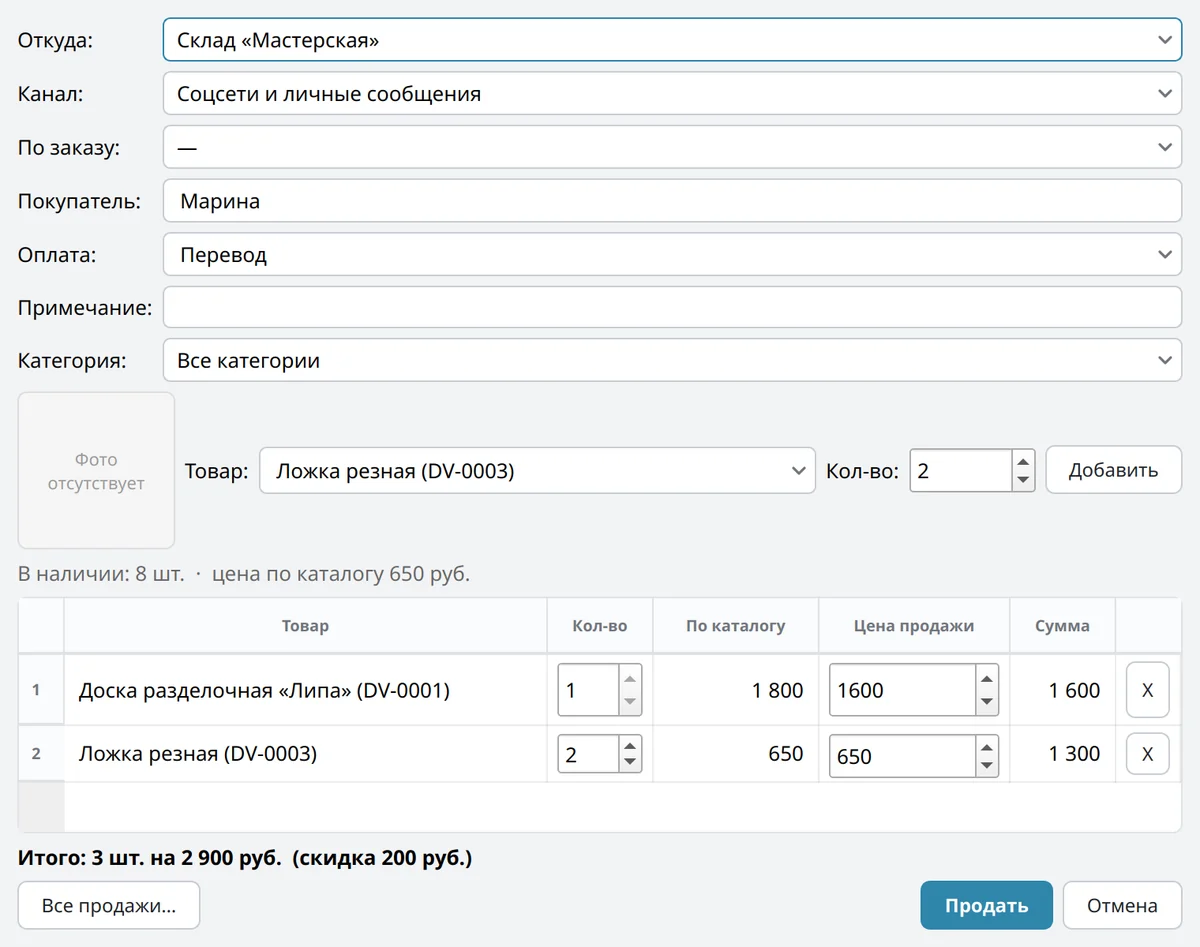Open the «Канал» sales channel dropdown

coord(672,94)
